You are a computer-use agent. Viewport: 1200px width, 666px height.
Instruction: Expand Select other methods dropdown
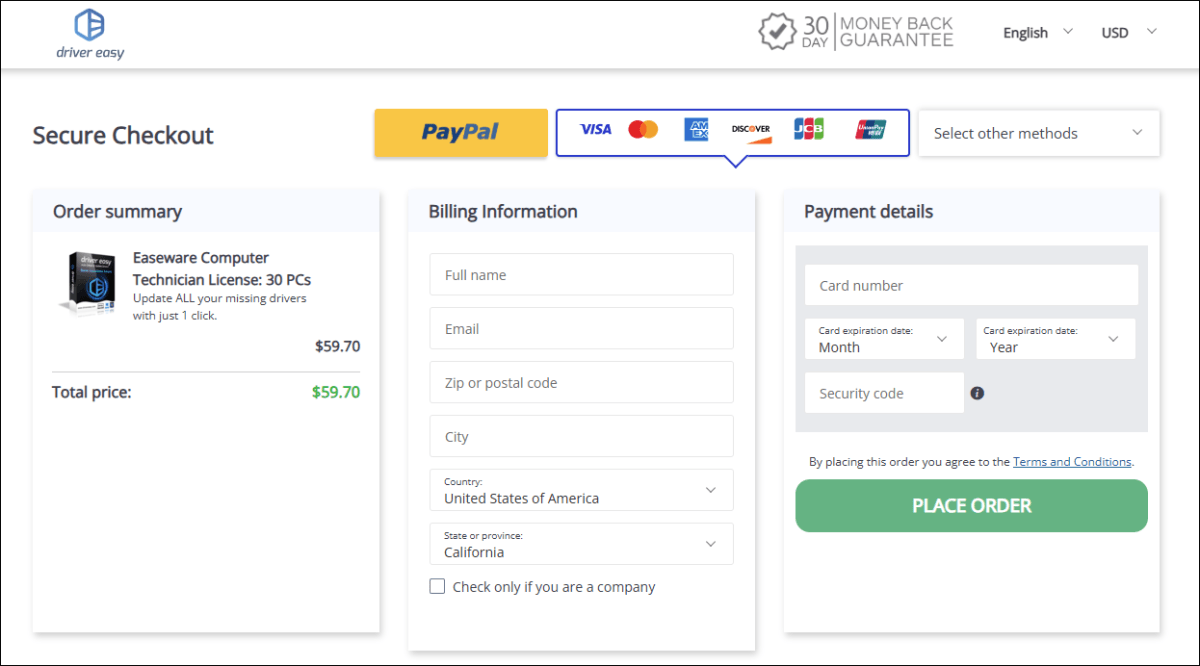click(x=1038, y=133)
